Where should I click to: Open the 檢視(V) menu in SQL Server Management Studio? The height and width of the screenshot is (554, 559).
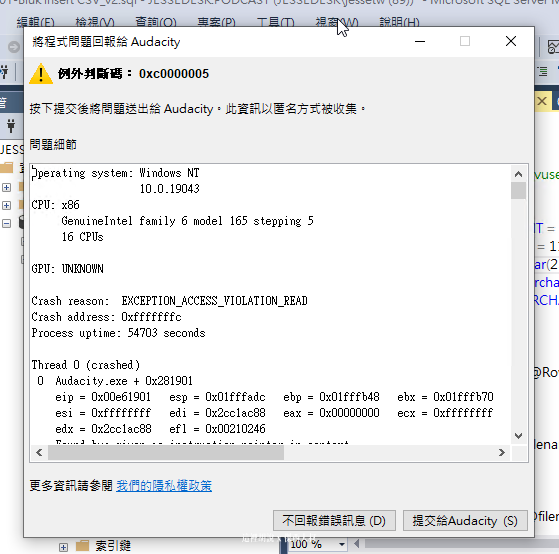(x=95, y=23)
